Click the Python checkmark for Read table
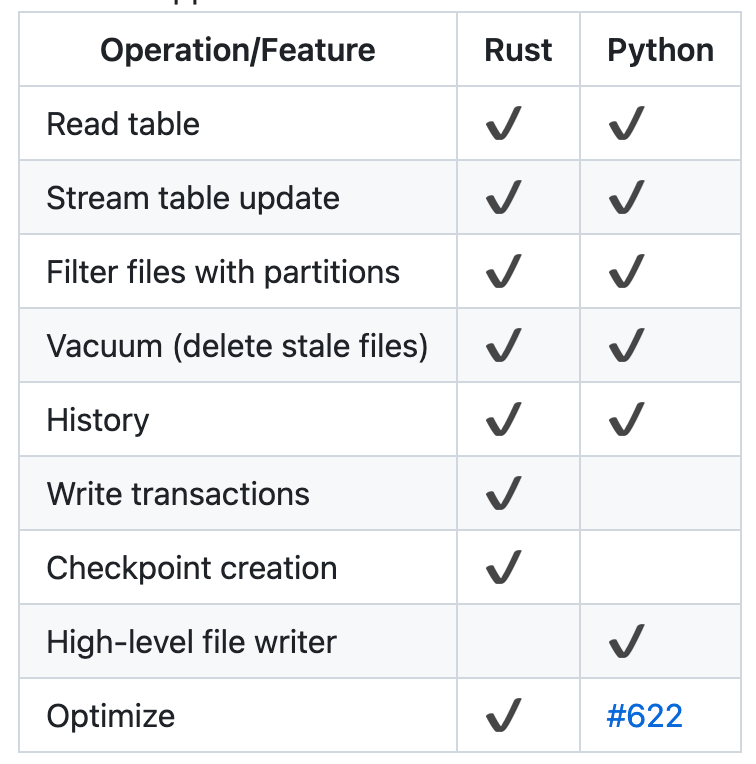The height and width of the screenshot is (764, 756). 626,125
